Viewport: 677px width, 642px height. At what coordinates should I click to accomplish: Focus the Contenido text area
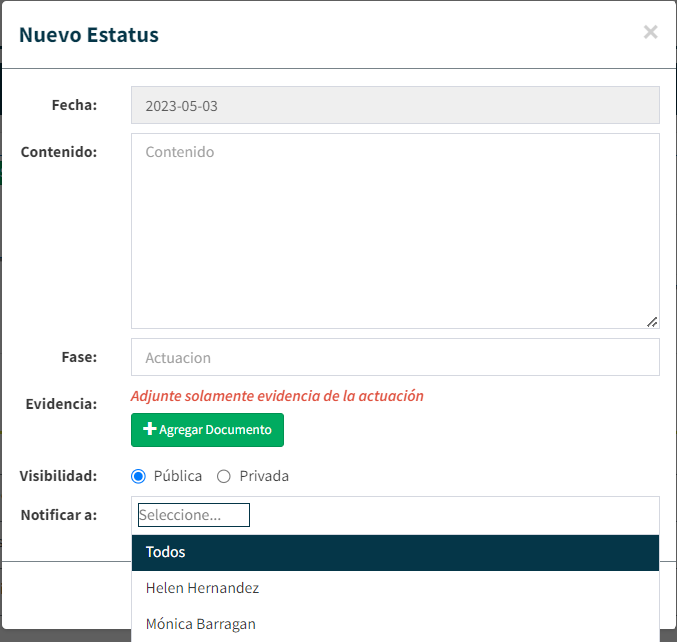point(395,231)
